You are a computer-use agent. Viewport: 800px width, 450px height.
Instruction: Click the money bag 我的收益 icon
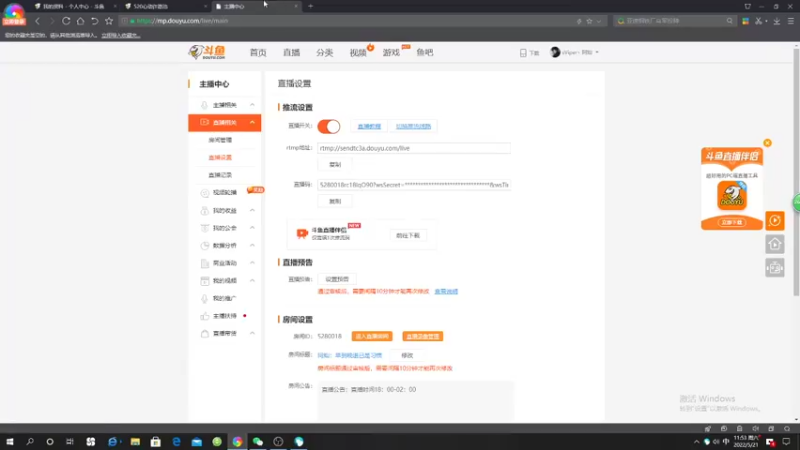[205, 211]
